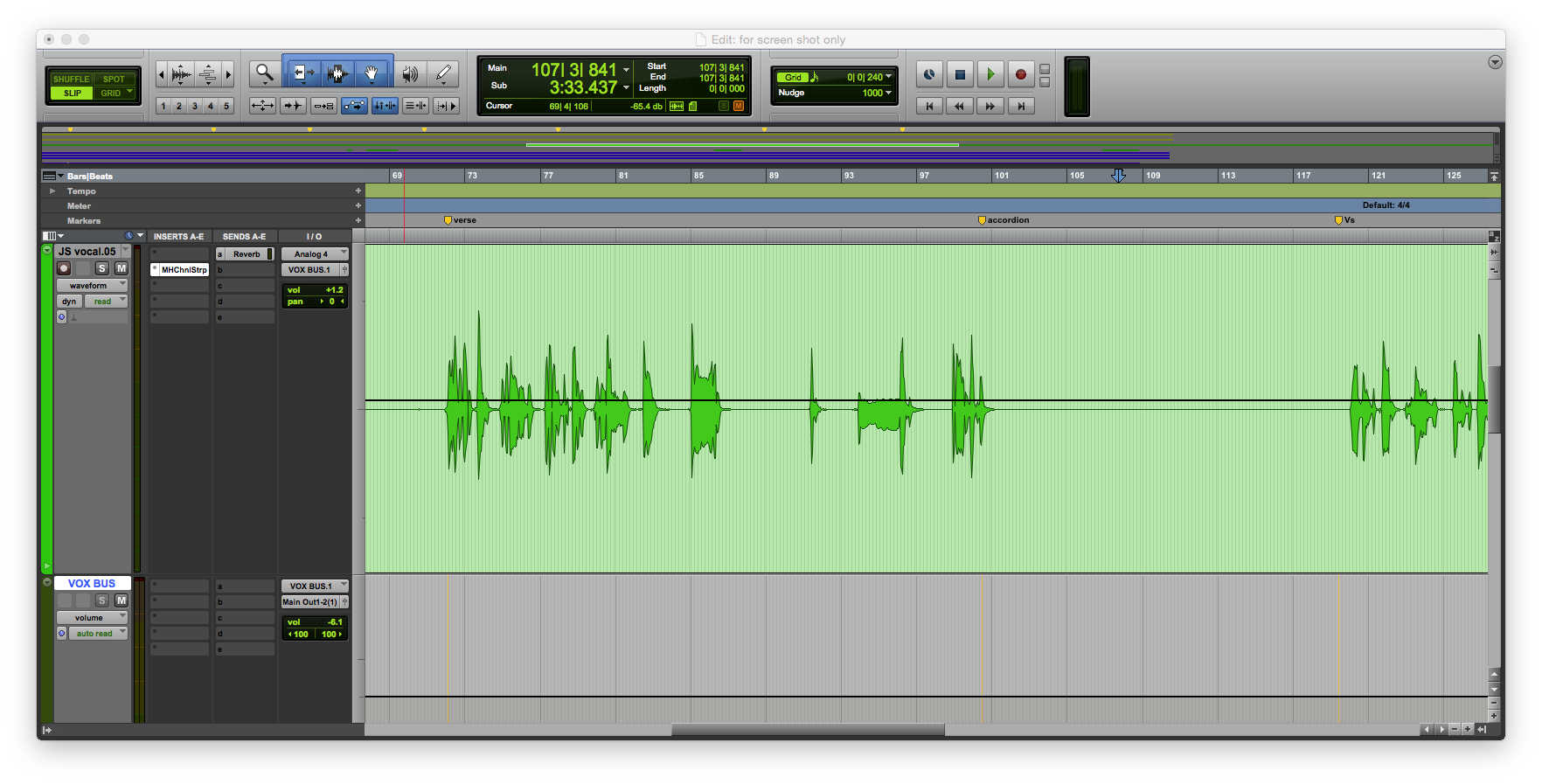Add a Marker with plus icon
This screenshot has height=784, width=1542.
point(358,220)
